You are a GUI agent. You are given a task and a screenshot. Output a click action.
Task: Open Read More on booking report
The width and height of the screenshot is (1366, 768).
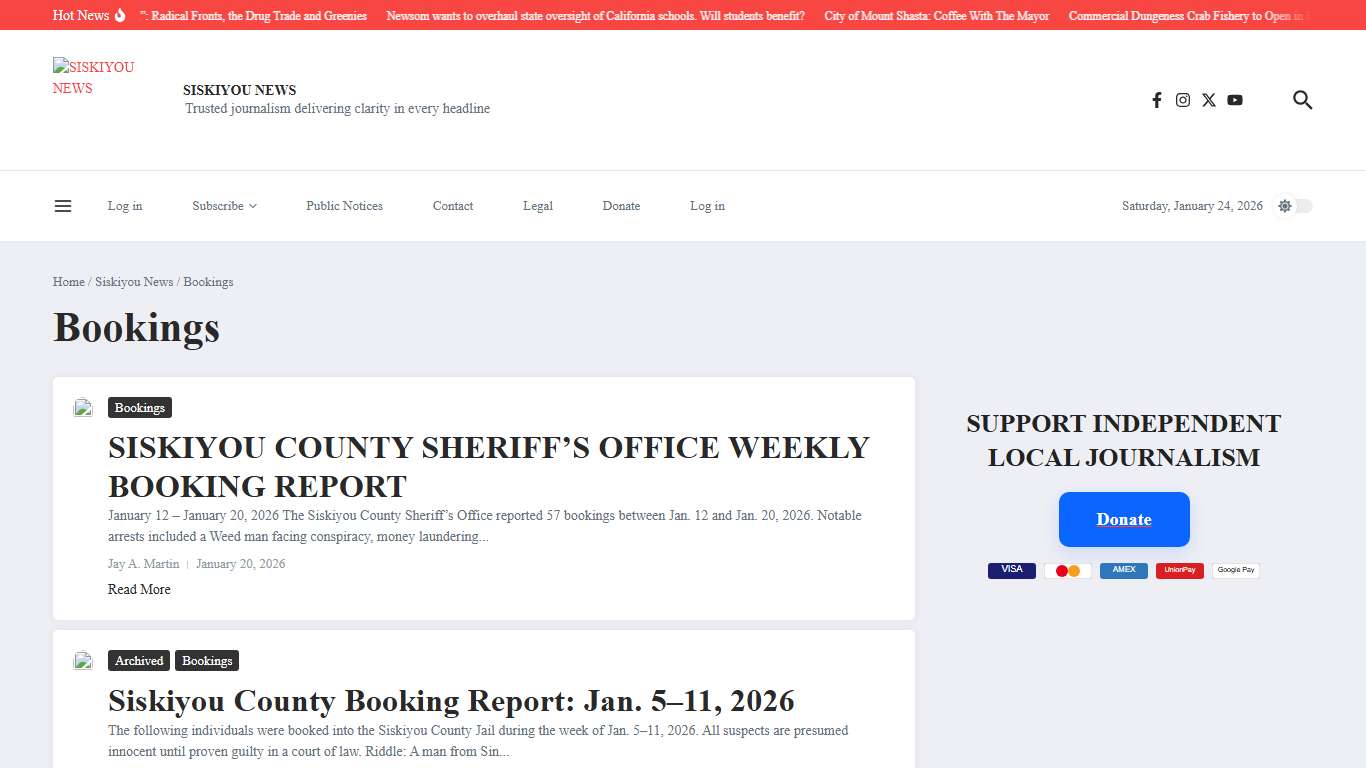pyautogui.click(x=139, y=589)
